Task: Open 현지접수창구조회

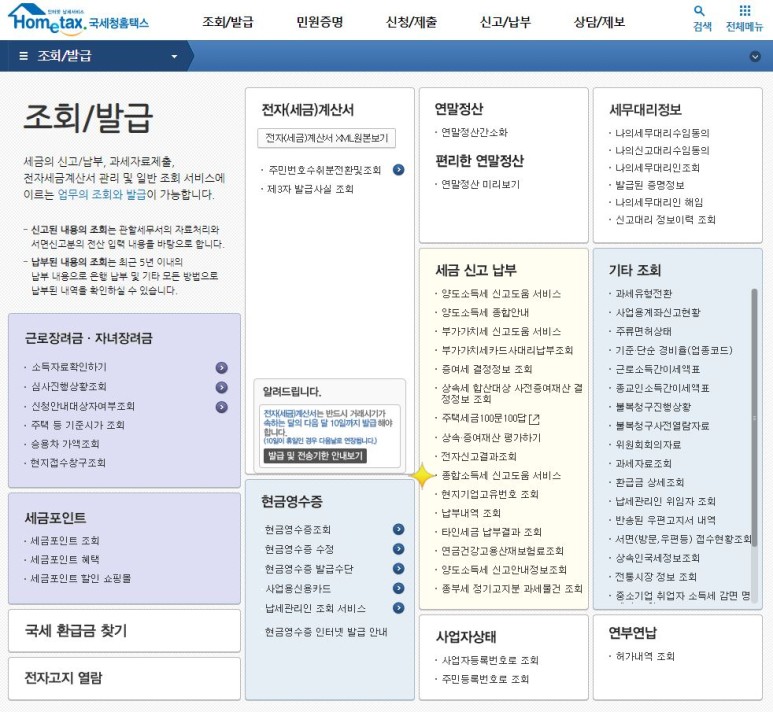Action: point(68,463)
